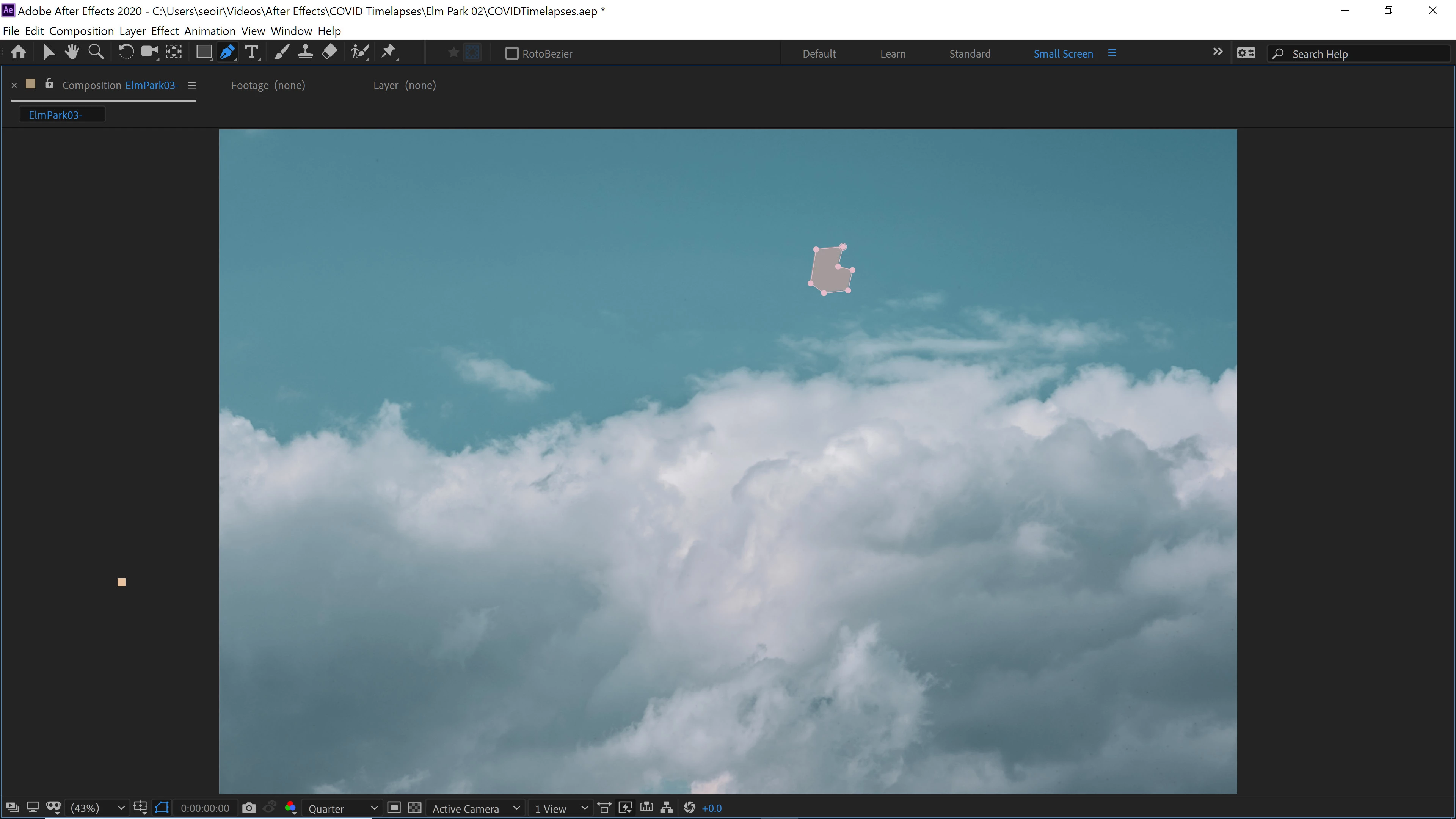Toggle the transparency grid button
The height and width of the screenshot is (819, 1456).
tap(415, 808)
